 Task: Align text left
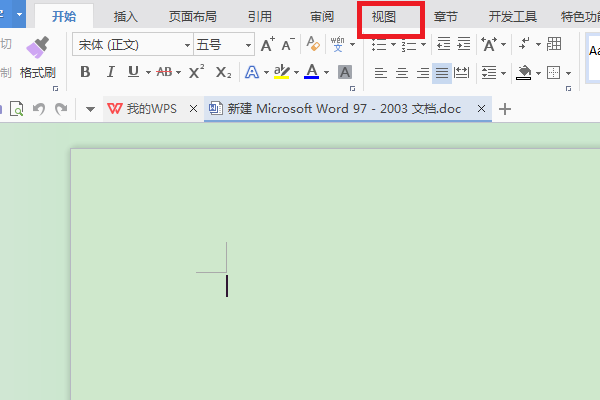pos(380,72)
